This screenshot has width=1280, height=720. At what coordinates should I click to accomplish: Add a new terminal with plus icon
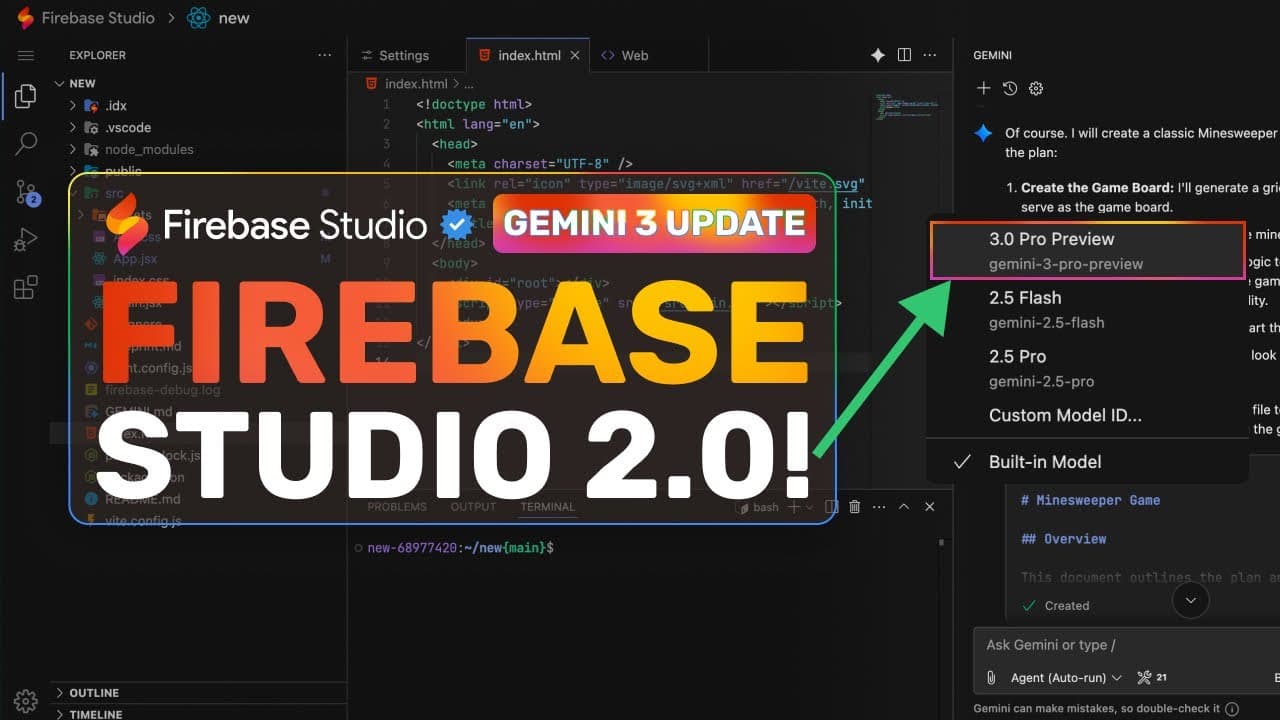pos(794,507)
